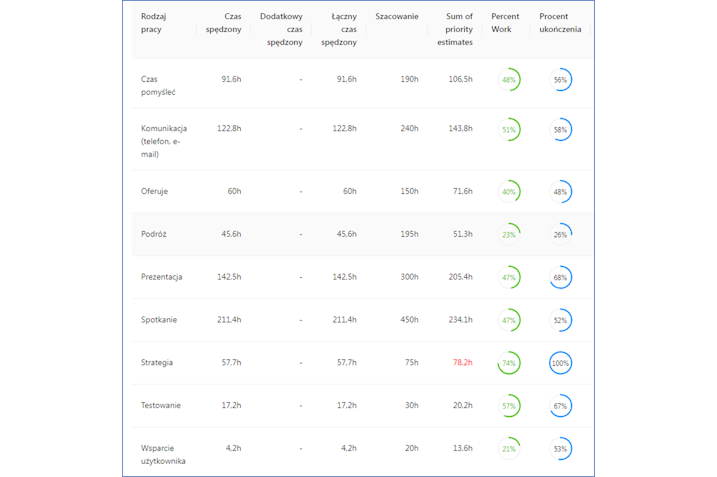
Task: Click the 74% Percent Work circle for Strategia
Action: (509, 363)
